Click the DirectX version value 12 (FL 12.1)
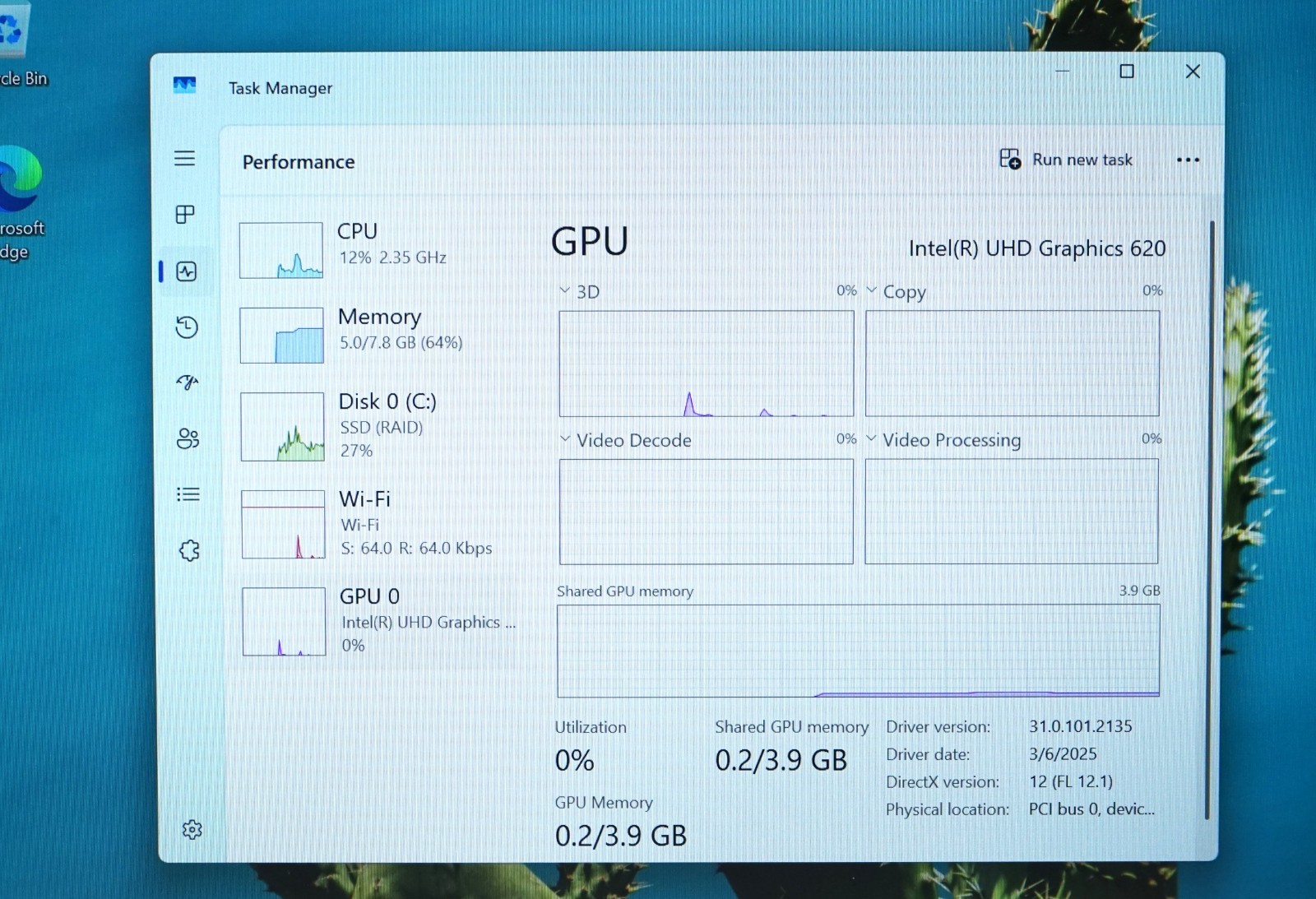The height and width of the screenshot is (899, 1316). tap(1071, 781)
